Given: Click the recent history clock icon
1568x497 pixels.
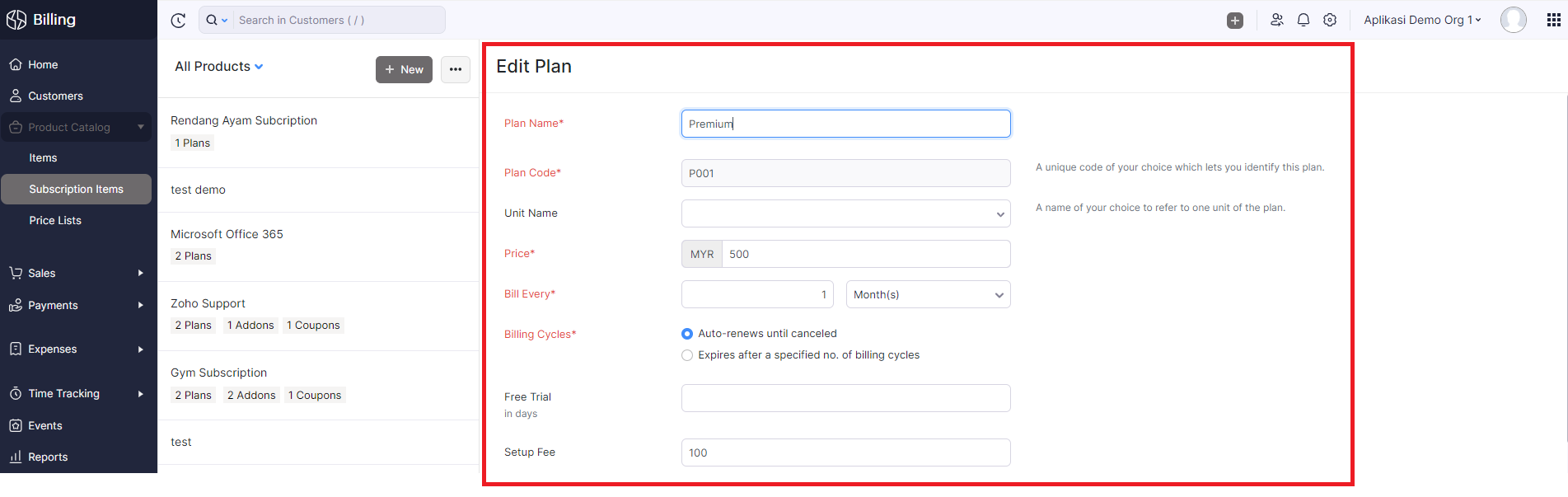Looking at the screenshot, I should tap(178, 21).
